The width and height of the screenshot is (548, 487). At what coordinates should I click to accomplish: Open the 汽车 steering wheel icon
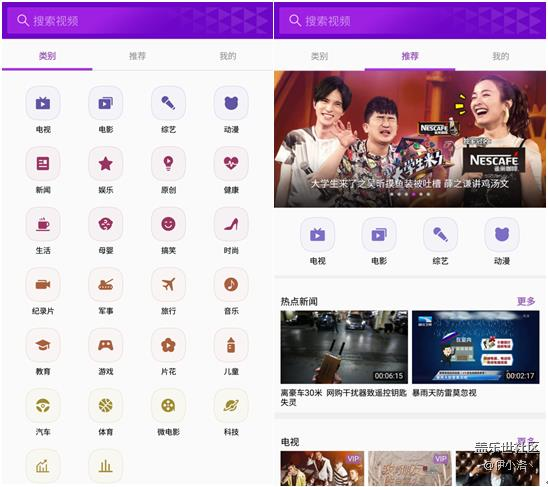43,406
